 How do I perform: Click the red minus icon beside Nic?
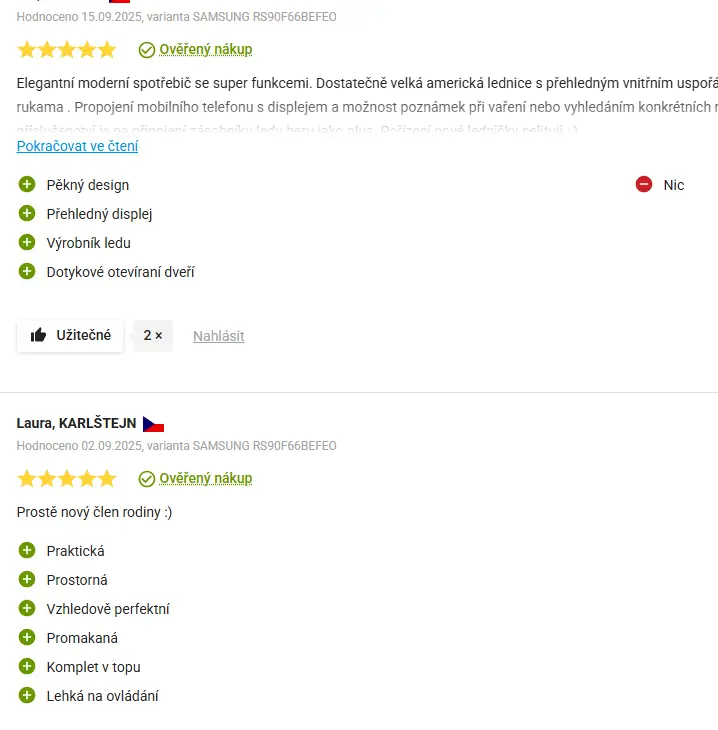pyautogui.click(x=644, y=185)
